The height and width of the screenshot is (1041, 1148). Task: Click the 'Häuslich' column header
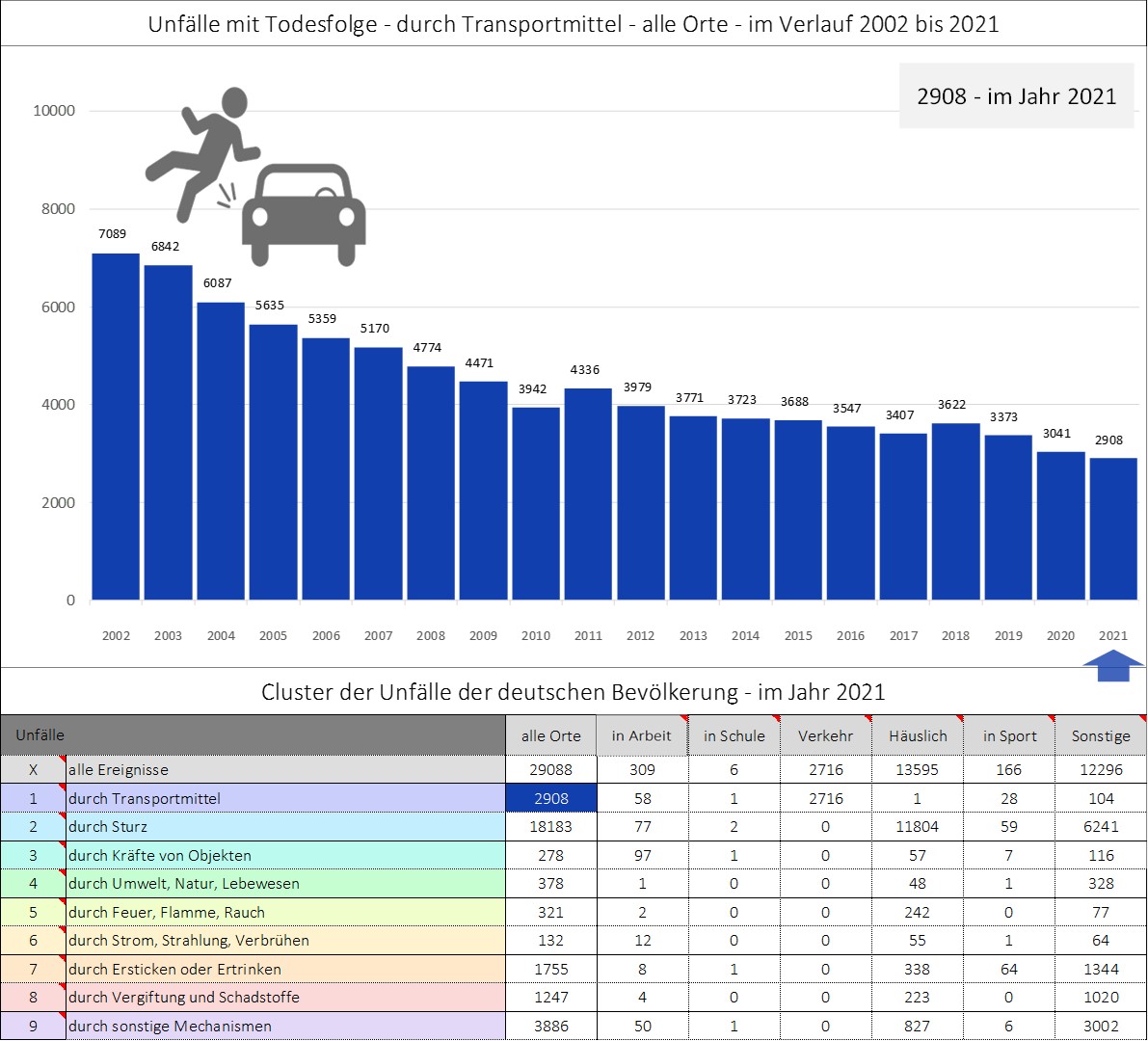click(x=918, y=735)
